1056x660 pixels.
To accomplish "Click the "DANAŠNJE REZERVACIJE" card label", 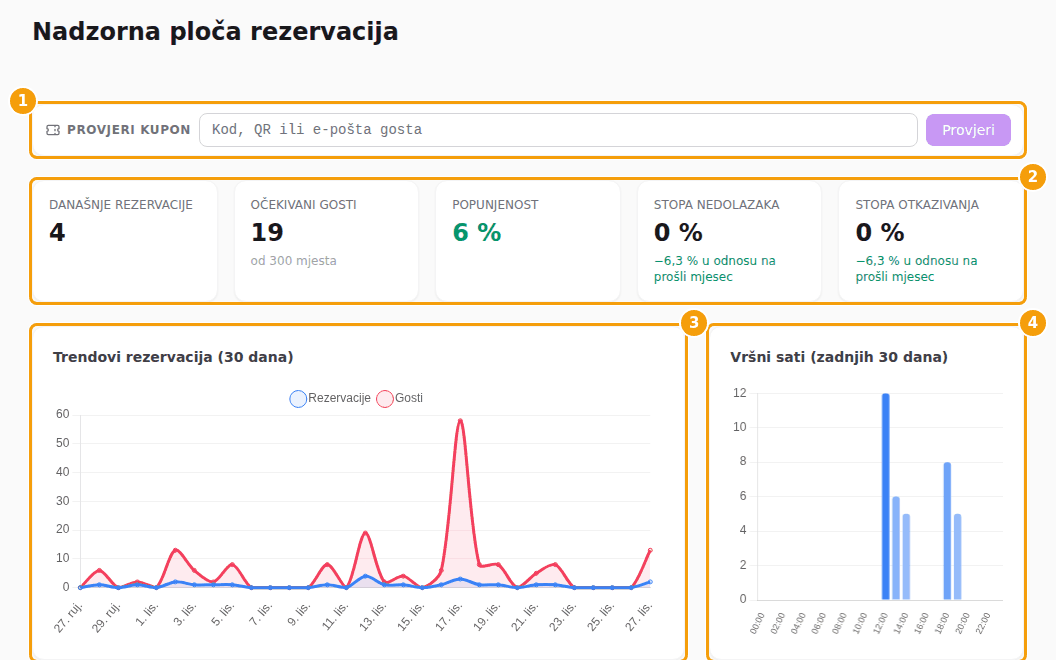I will coord(121,205).
